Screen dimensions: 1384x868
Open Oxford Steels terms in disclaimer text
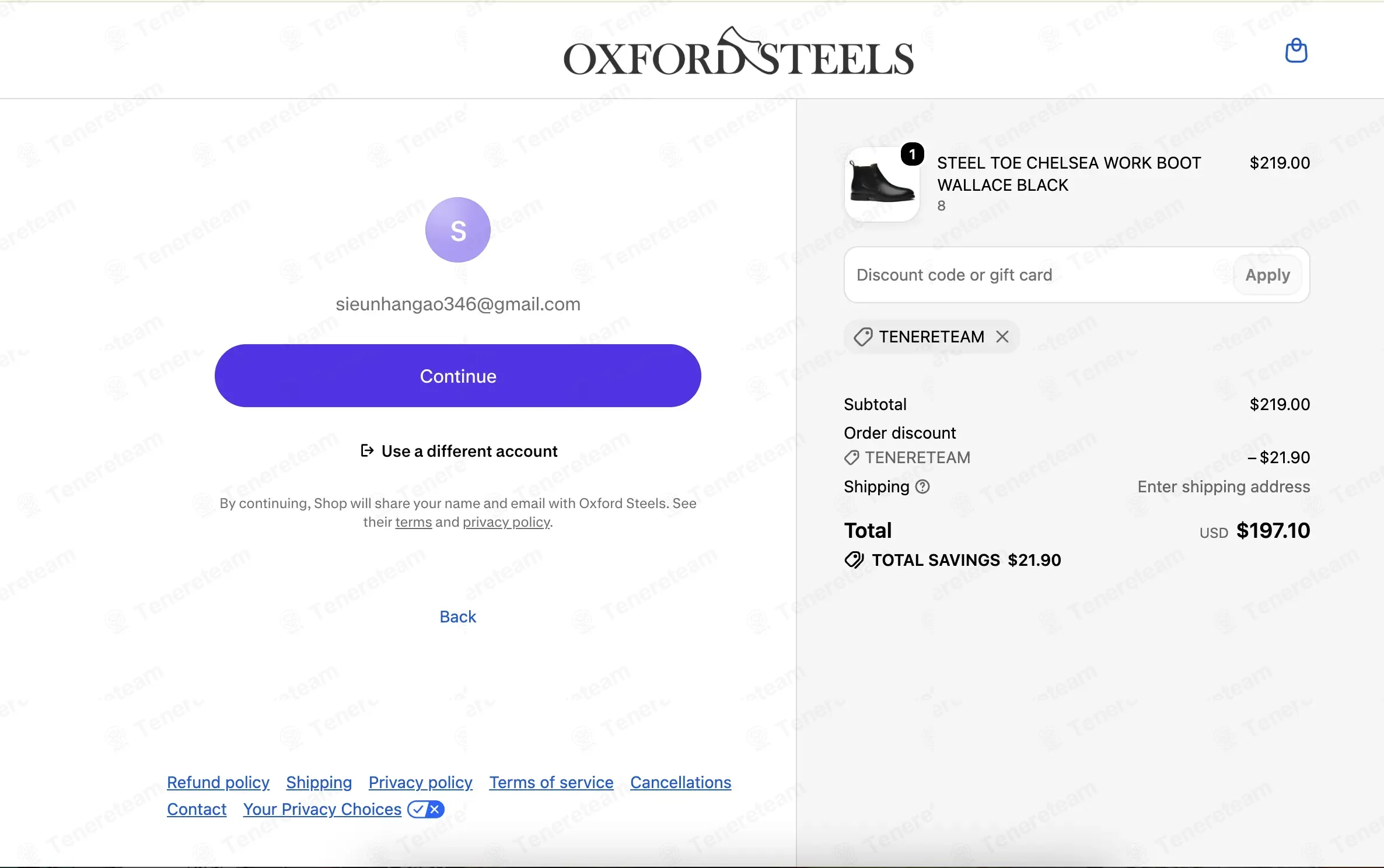414,522
